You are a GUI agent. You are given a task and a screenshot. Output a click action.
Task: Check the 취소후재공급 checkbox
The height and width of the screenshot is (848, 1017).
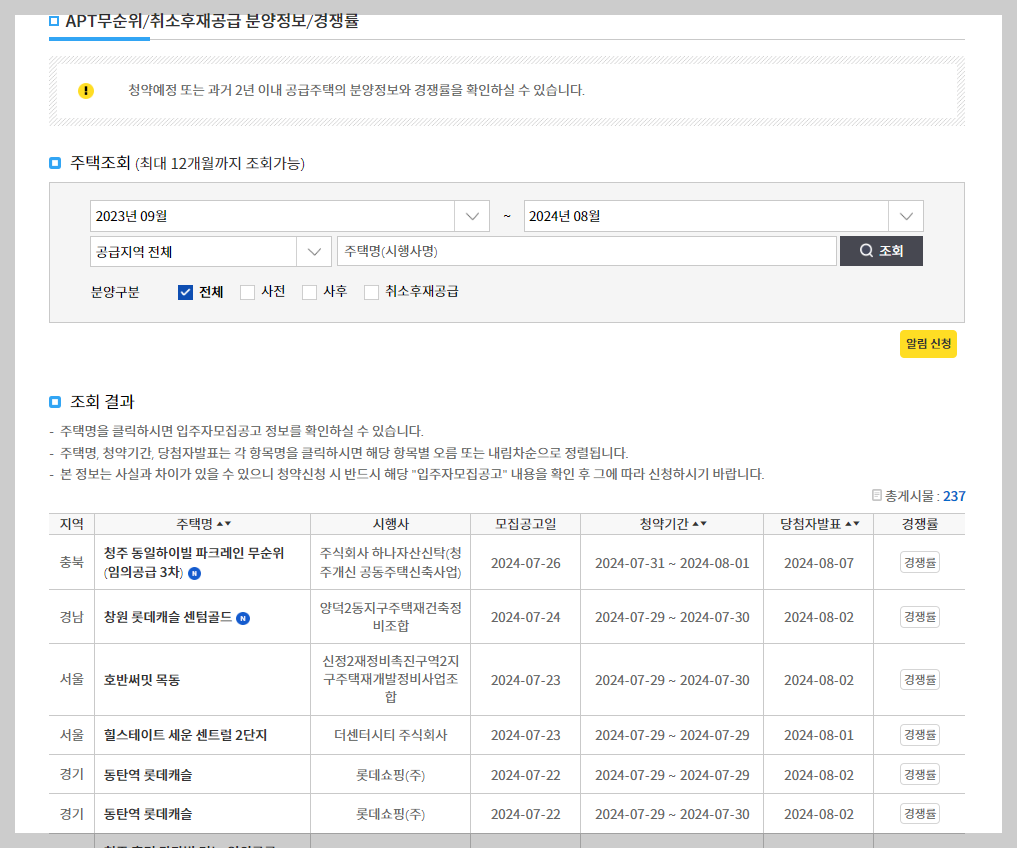pyautogui.click(x=372, y=292)
